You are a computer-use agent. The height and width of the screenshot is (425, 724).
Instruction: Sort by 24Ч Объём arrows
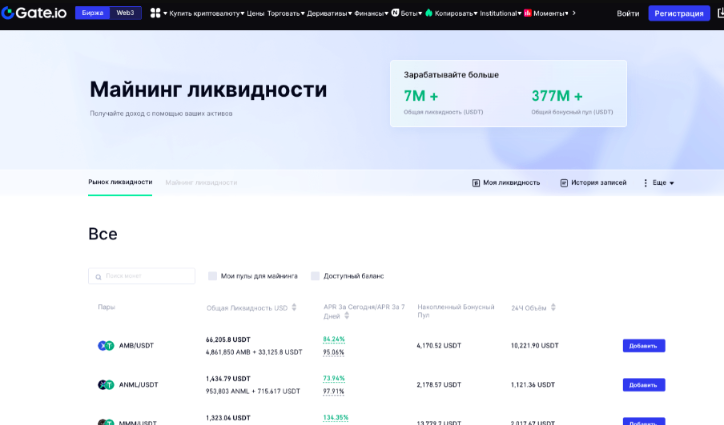point(553,308)
